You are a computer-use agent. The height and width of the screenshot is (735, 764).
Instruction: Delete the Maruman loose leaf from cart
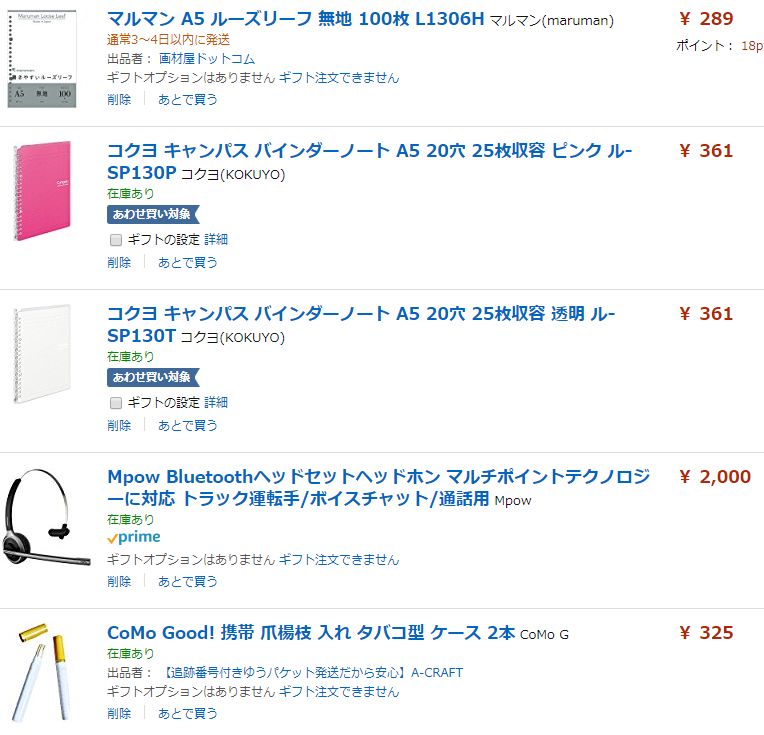point(119,99)
